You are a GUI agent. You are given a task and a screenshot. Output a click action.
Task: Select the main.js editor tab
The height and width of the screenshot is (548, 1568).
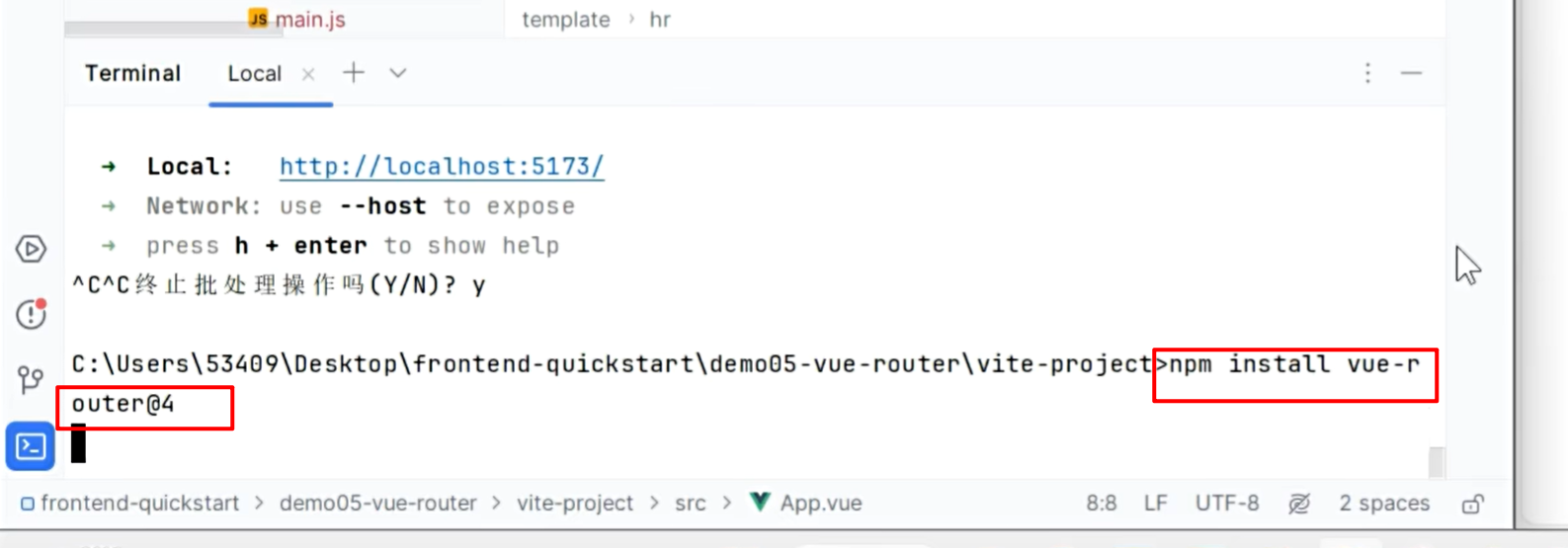296,19
